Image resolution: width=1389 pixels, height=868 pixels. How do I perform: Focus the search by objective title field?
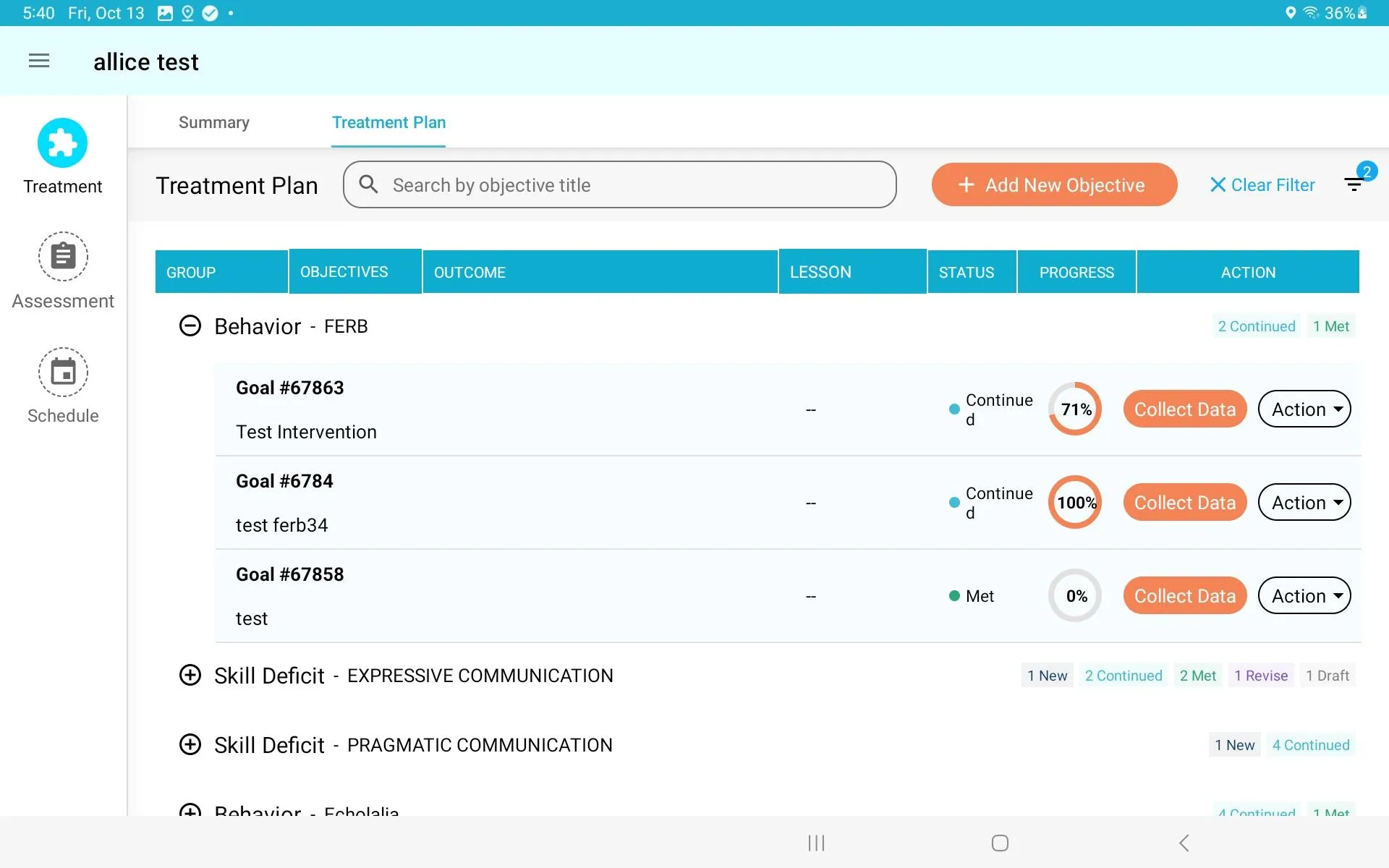coord(620,184)
